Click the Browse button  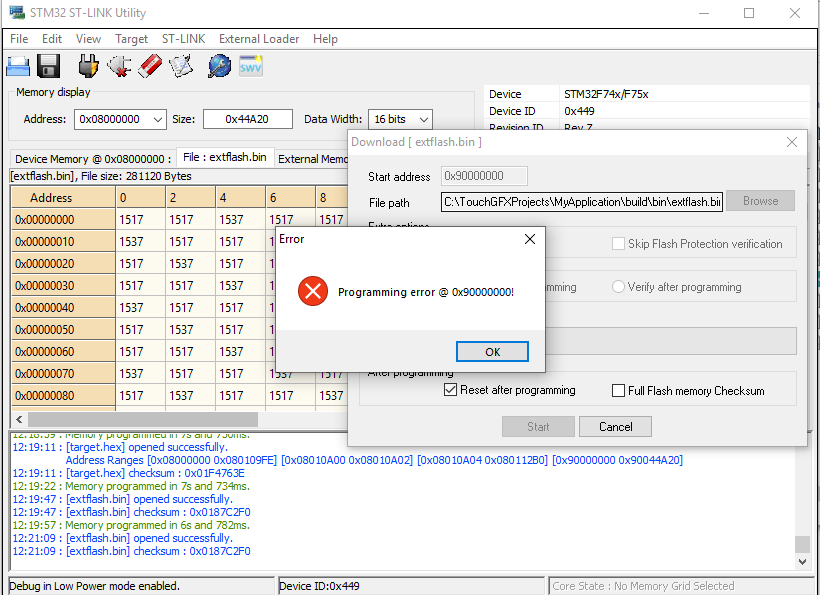coord(760,201)
